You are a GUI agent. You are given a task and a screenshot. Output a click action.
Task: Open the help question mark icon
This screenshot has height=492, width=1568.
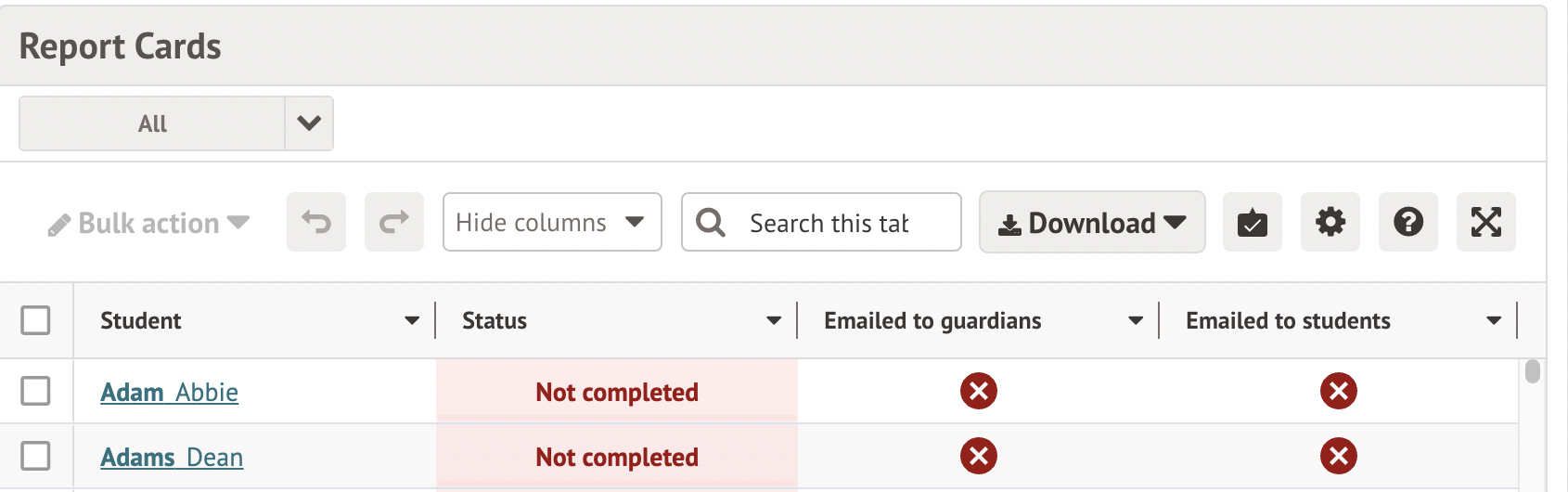click(x=1408, y=223)
